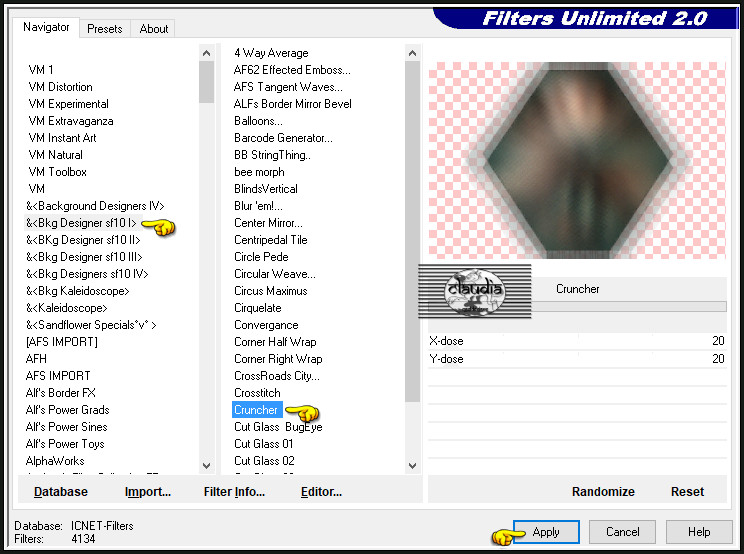
Task: Choose &<Bkg Kaleidoscope> category
Action: (x=77, y=291)
